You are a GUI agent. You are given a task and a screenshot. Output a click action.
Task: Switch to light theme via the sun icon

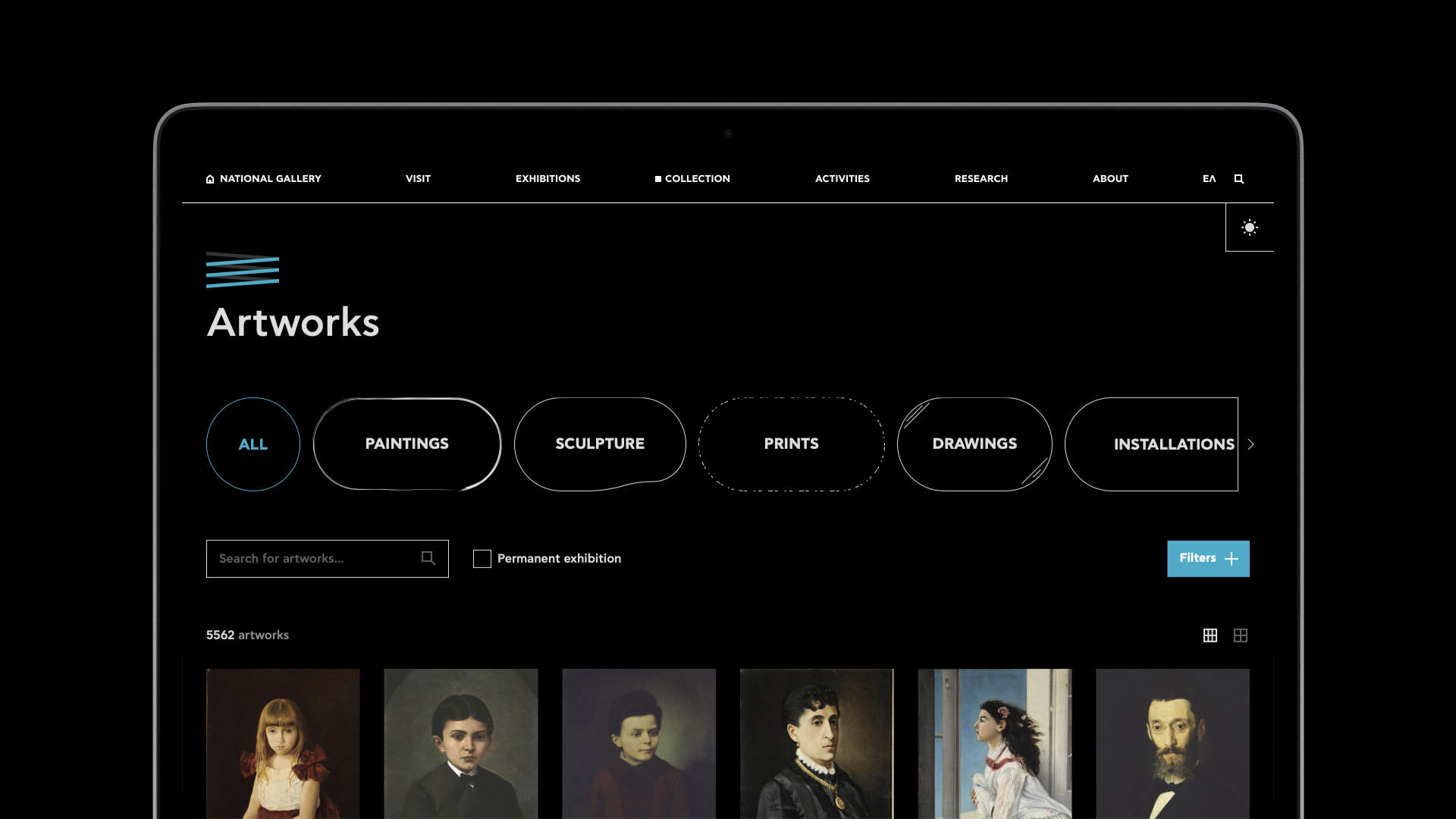[1250, 227]
